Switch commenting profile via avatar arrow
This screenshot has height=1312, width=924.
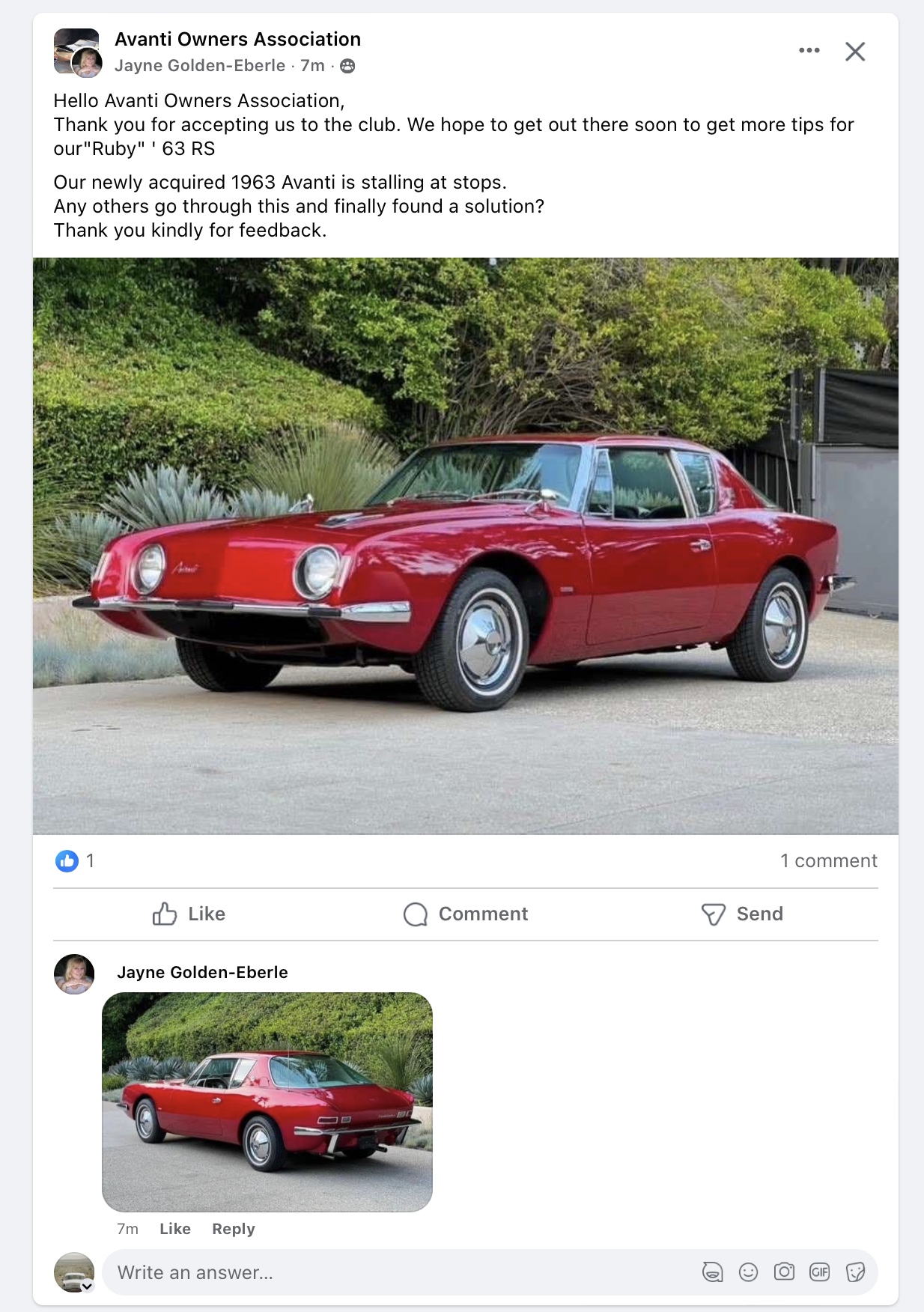click(x=88, y=1287)
